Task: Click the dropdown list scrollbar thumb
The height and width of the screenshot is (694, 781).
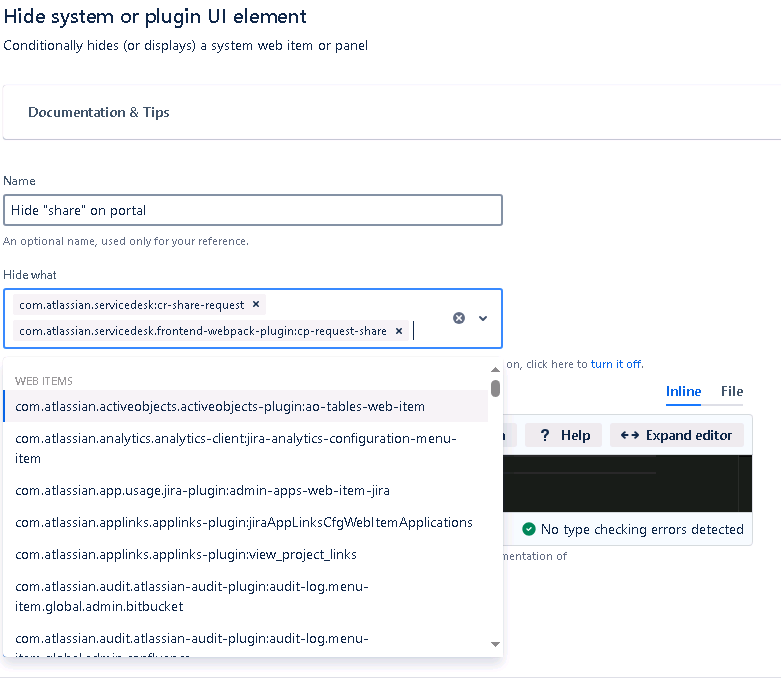Action: point(495,388)
